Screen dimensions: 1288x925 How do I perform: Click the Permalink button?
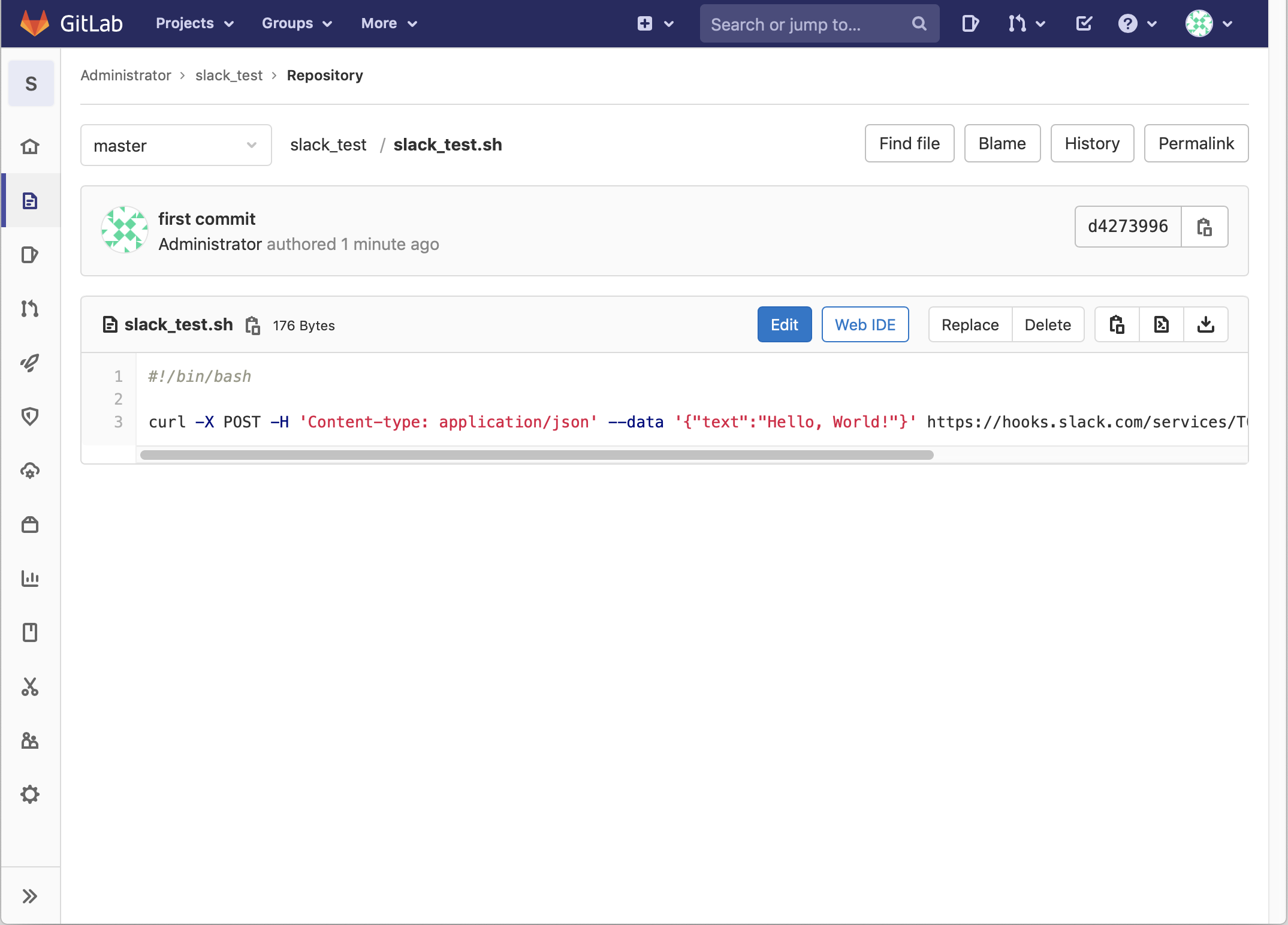click(1196, 143)
